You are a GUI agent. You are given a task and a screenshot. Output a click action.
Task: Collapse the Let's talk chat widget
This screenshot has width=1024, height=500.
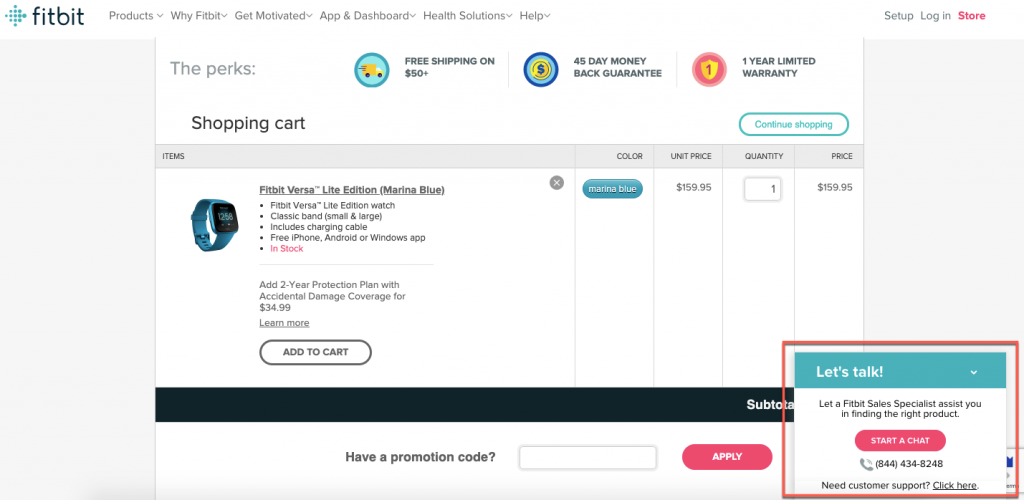[x=974, y=372]
